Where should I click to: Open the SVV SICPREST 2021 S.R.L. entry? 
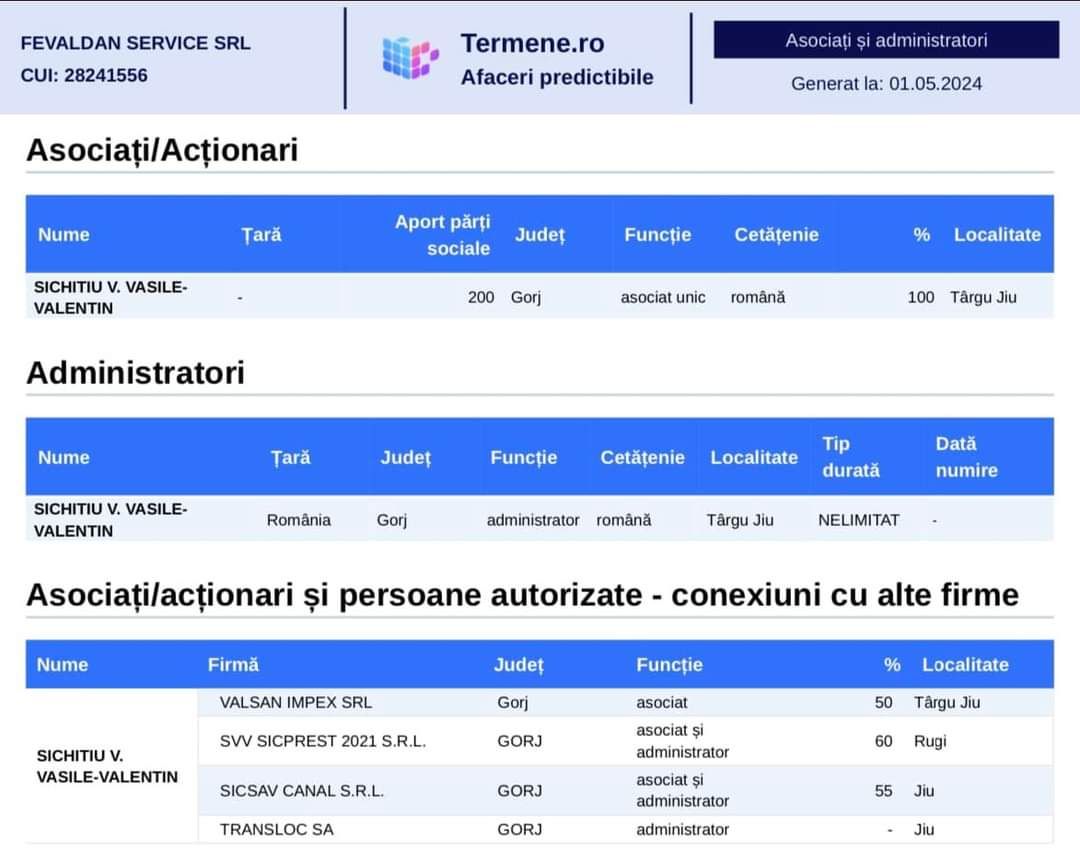(323, 742)
